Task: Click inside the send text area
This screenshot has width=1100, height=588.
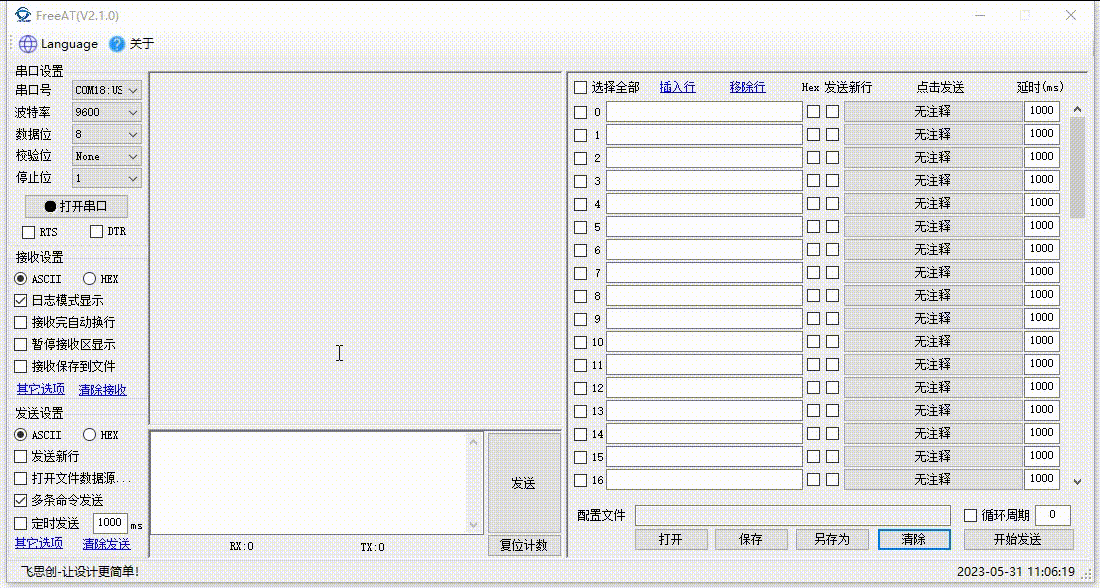Action: coord(308,482)
